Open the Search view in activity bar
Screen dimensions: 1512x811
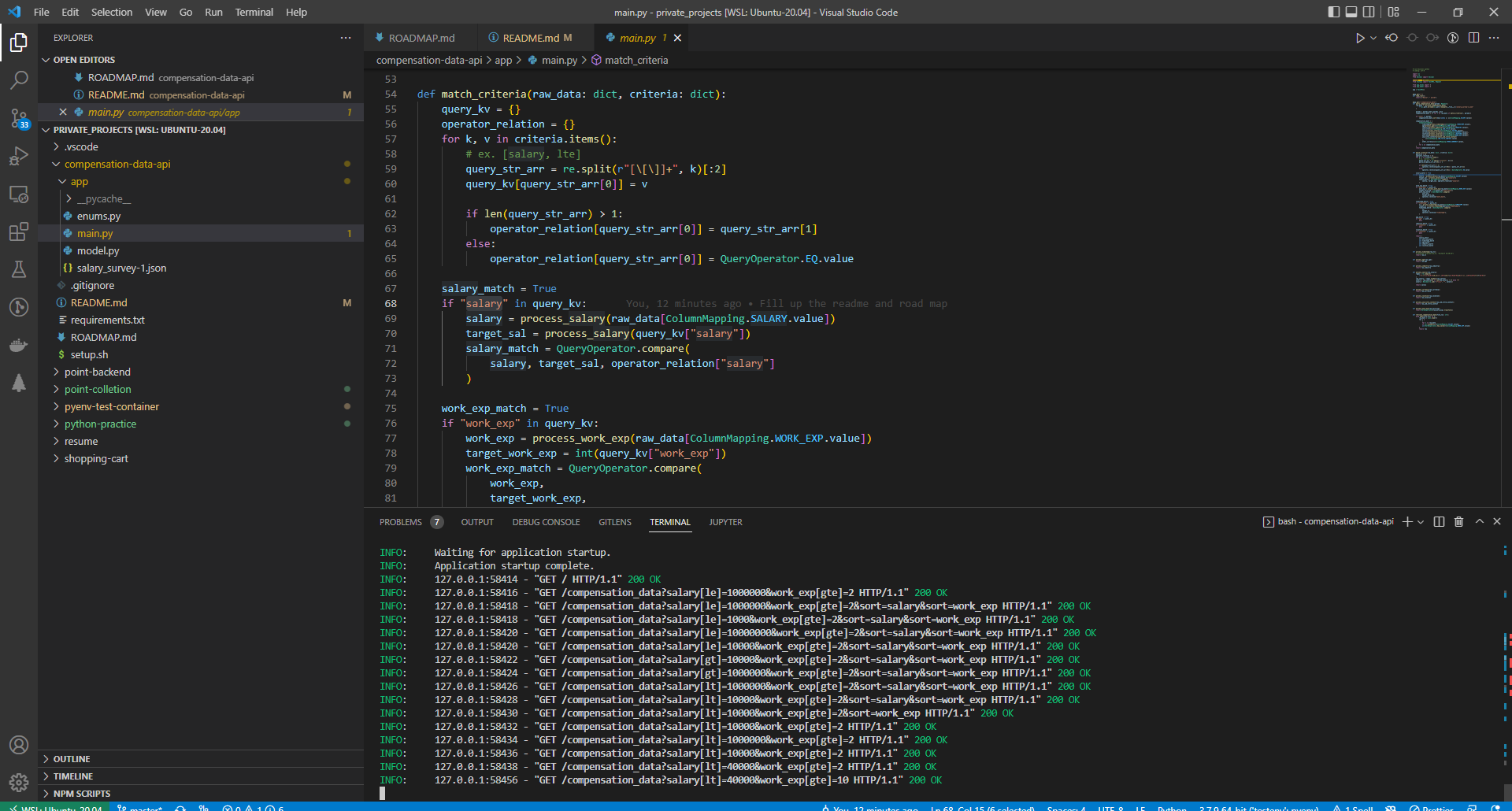(19, 80)
